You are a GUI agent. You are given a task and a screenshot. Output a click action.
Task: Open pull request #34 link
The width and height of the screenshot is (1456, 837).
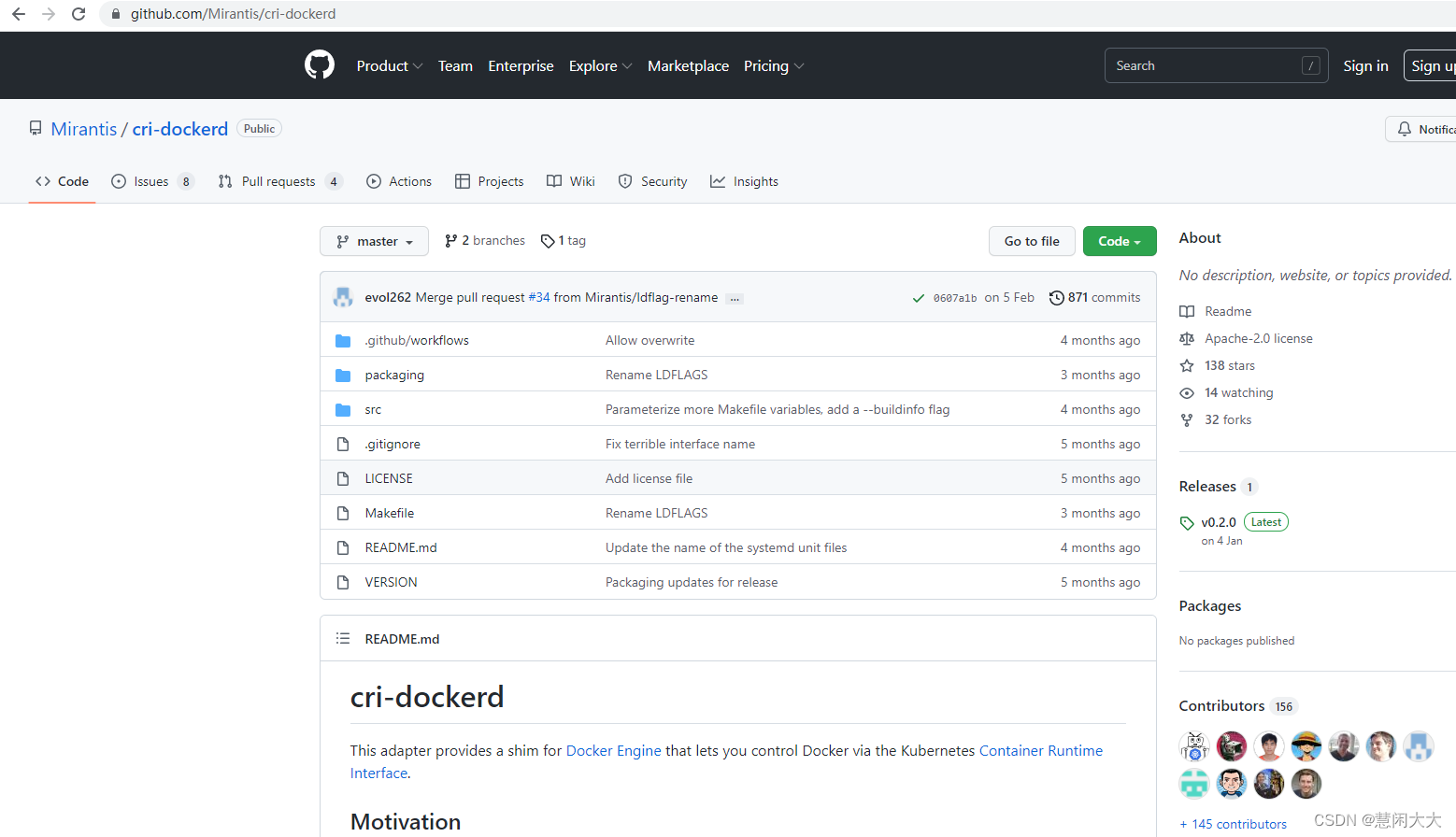539,297
